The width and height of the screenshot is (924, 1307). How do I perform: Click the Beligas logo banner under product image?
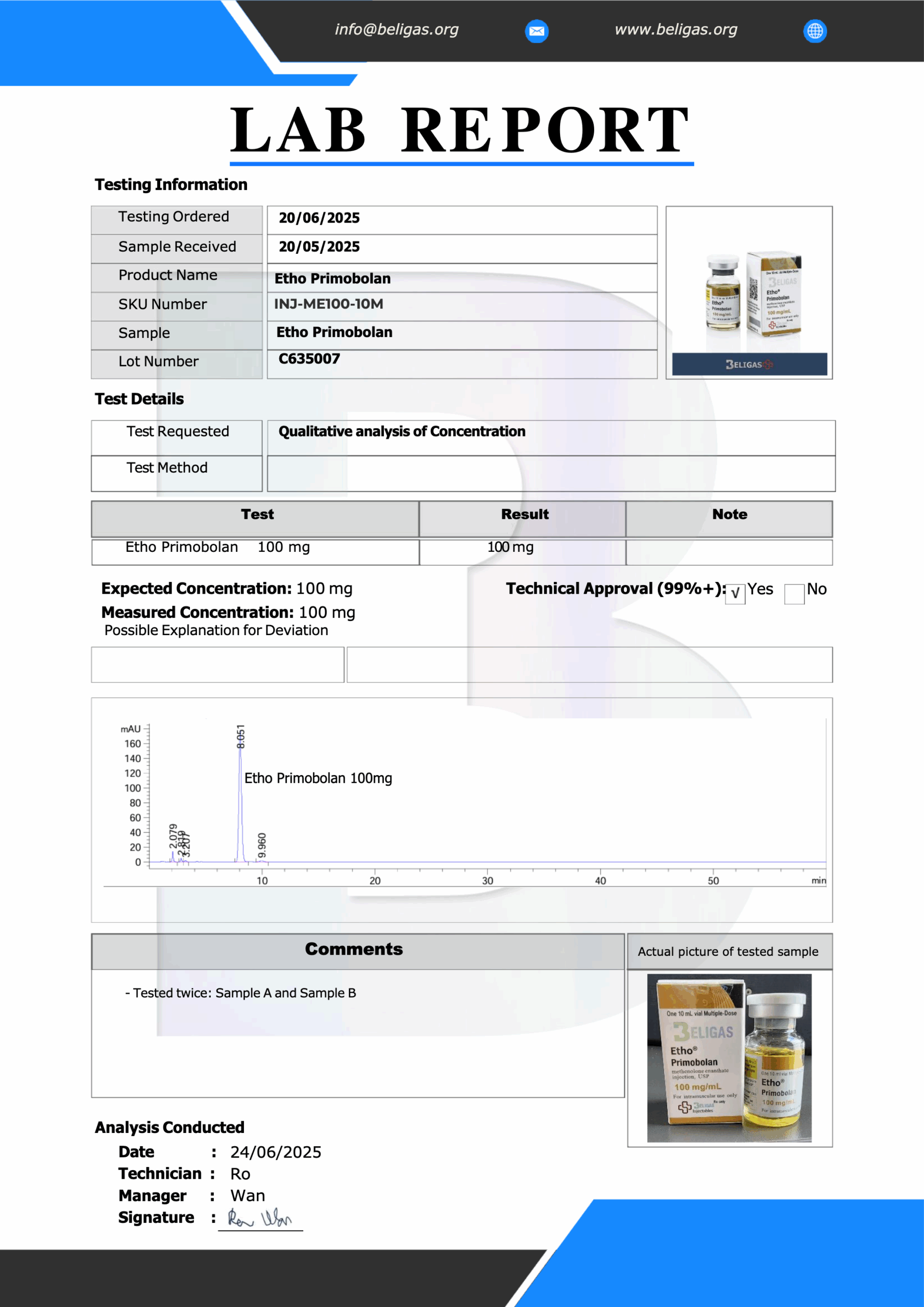pyautogui.click(x=749, y=365)
